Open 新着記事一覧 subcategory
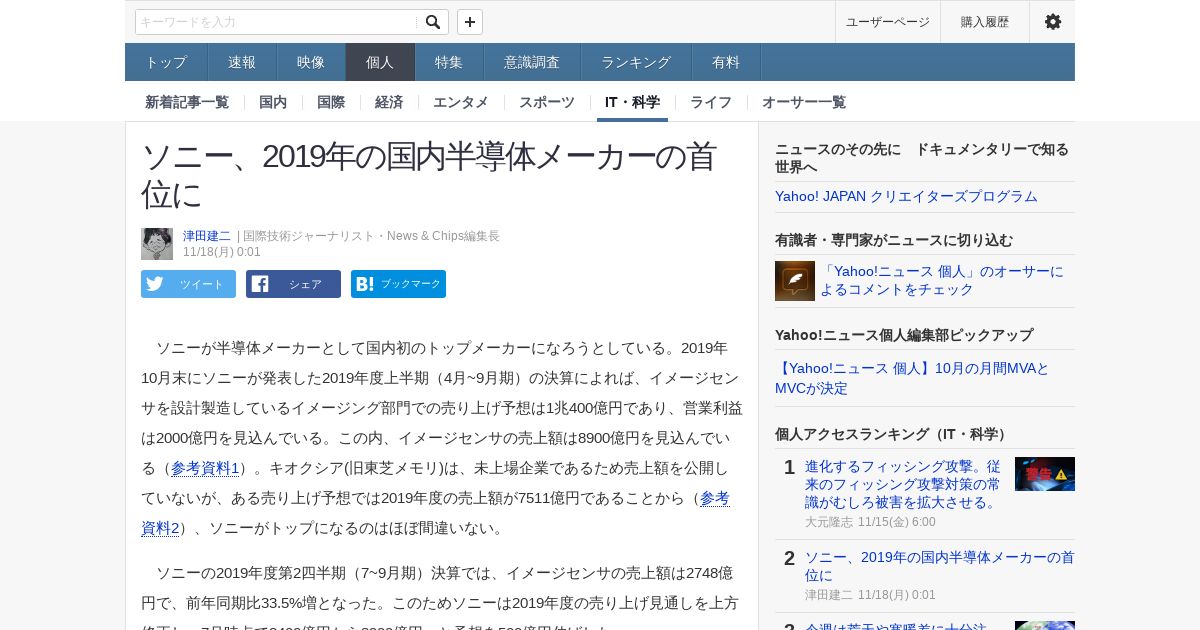The image size is (1200, 630). [187, 102]
